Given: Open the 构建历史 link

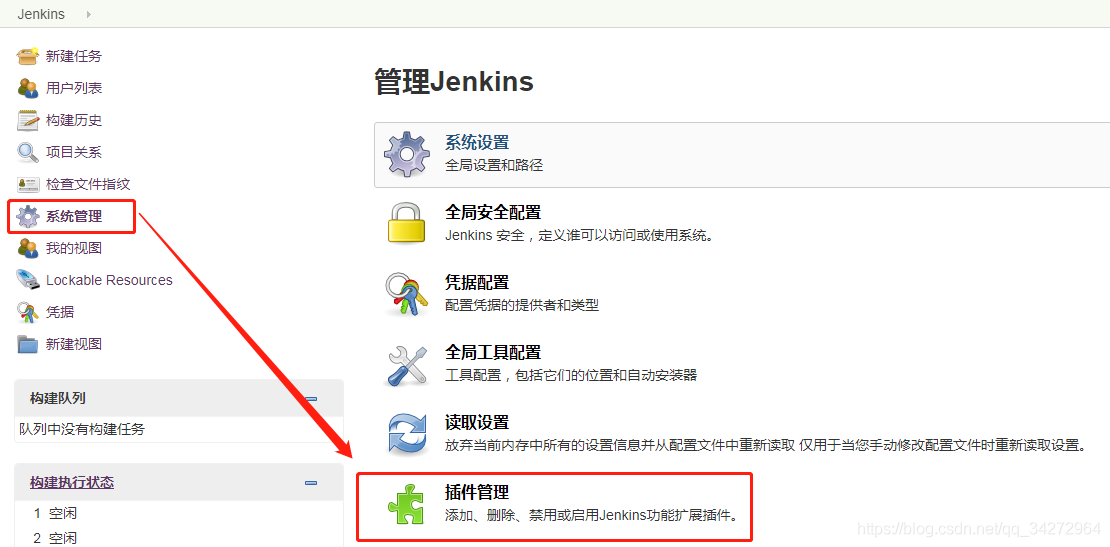Looking at the screenshot, I should pos(74,120).
